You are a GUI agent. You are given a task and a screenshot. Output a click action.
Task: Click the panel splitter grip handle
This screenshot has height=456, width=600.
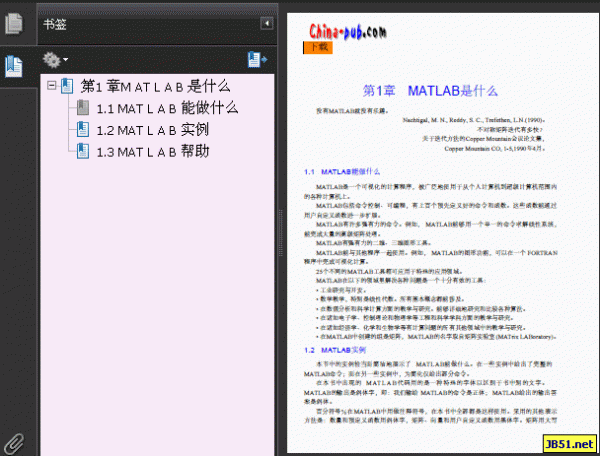[x=280, y=233]
